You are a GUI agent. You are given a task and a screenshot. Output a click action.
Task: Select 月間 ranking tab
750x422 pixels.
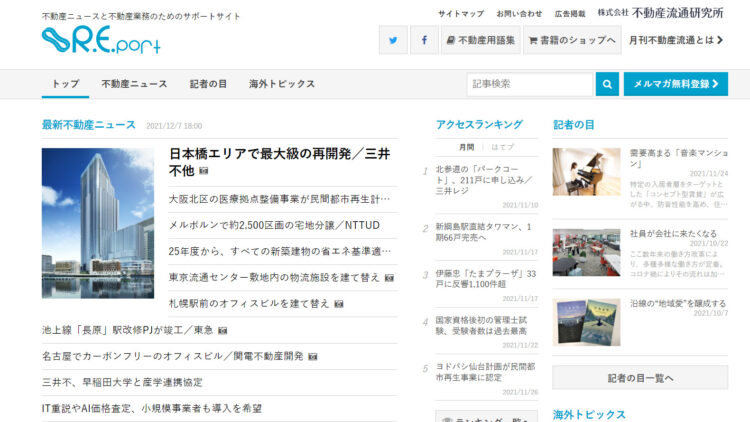click(x=467, y=147)
